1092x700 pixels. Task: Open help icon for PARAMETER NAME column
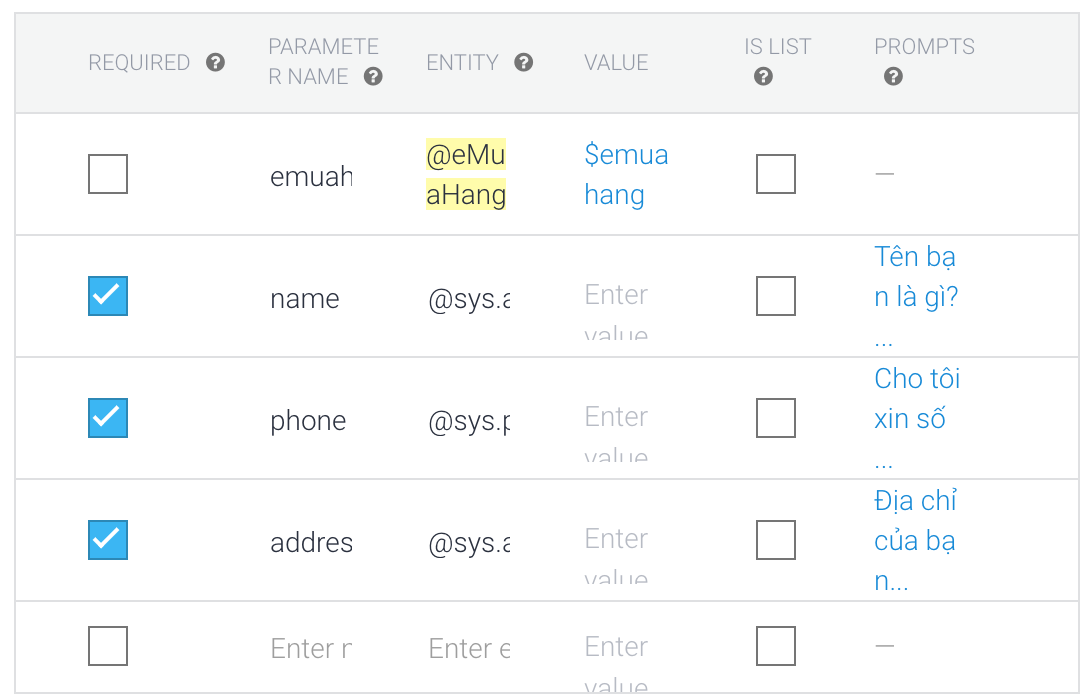click(x=373, y=77)
